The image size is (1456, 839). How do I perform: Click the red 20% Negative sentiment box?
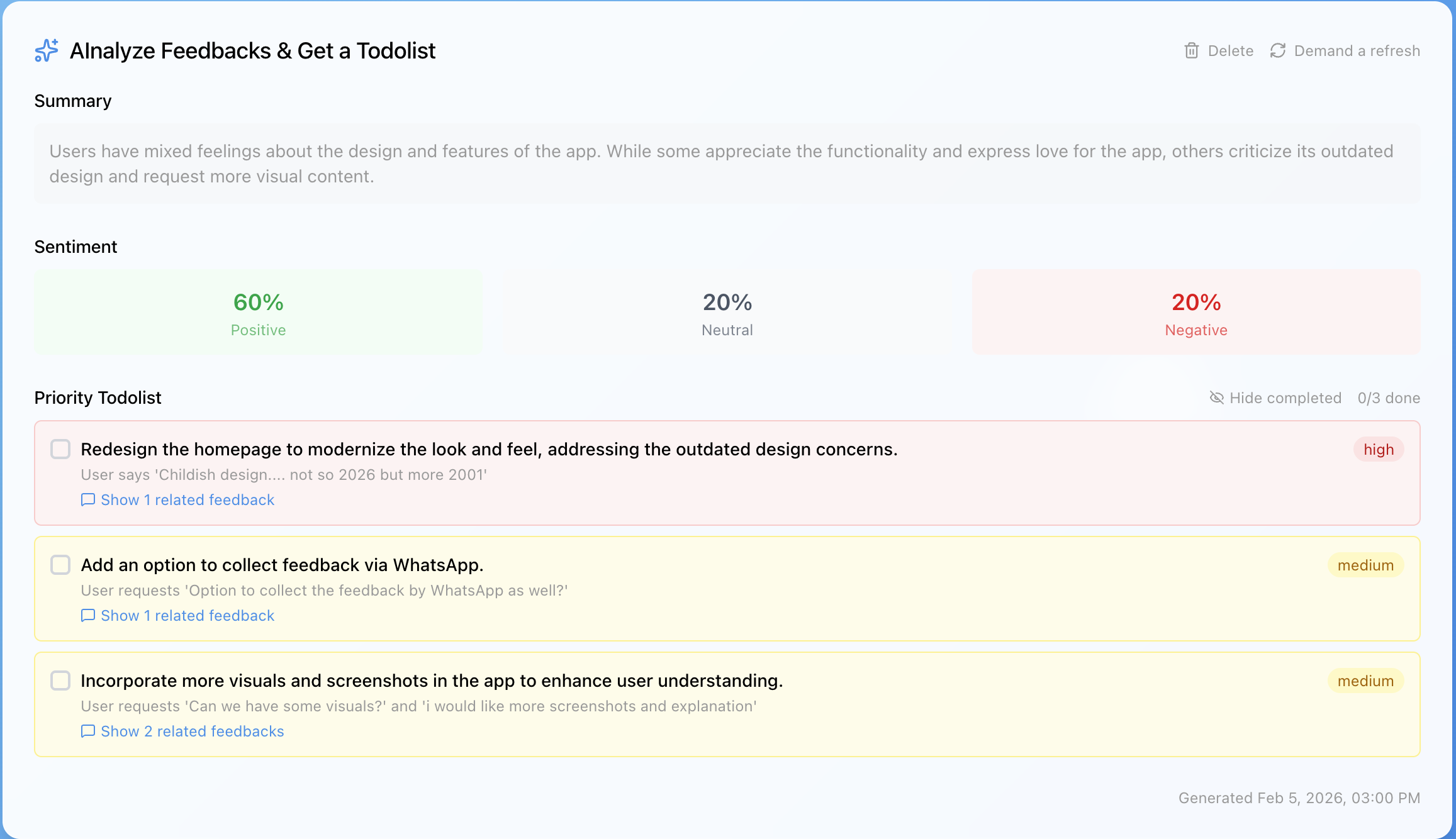tap(1196, 313)
